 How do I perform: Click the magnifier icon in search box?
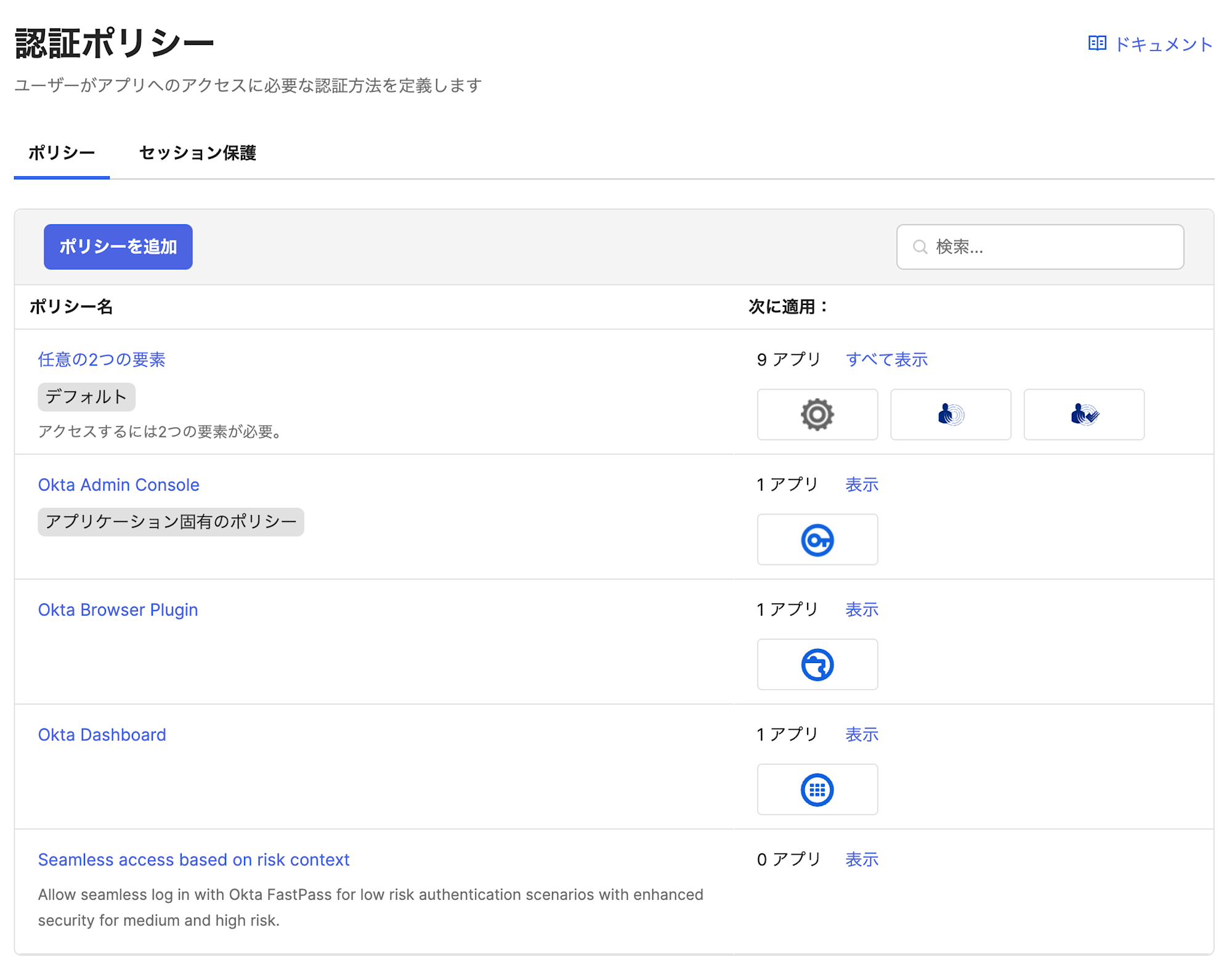pos(920,247)
